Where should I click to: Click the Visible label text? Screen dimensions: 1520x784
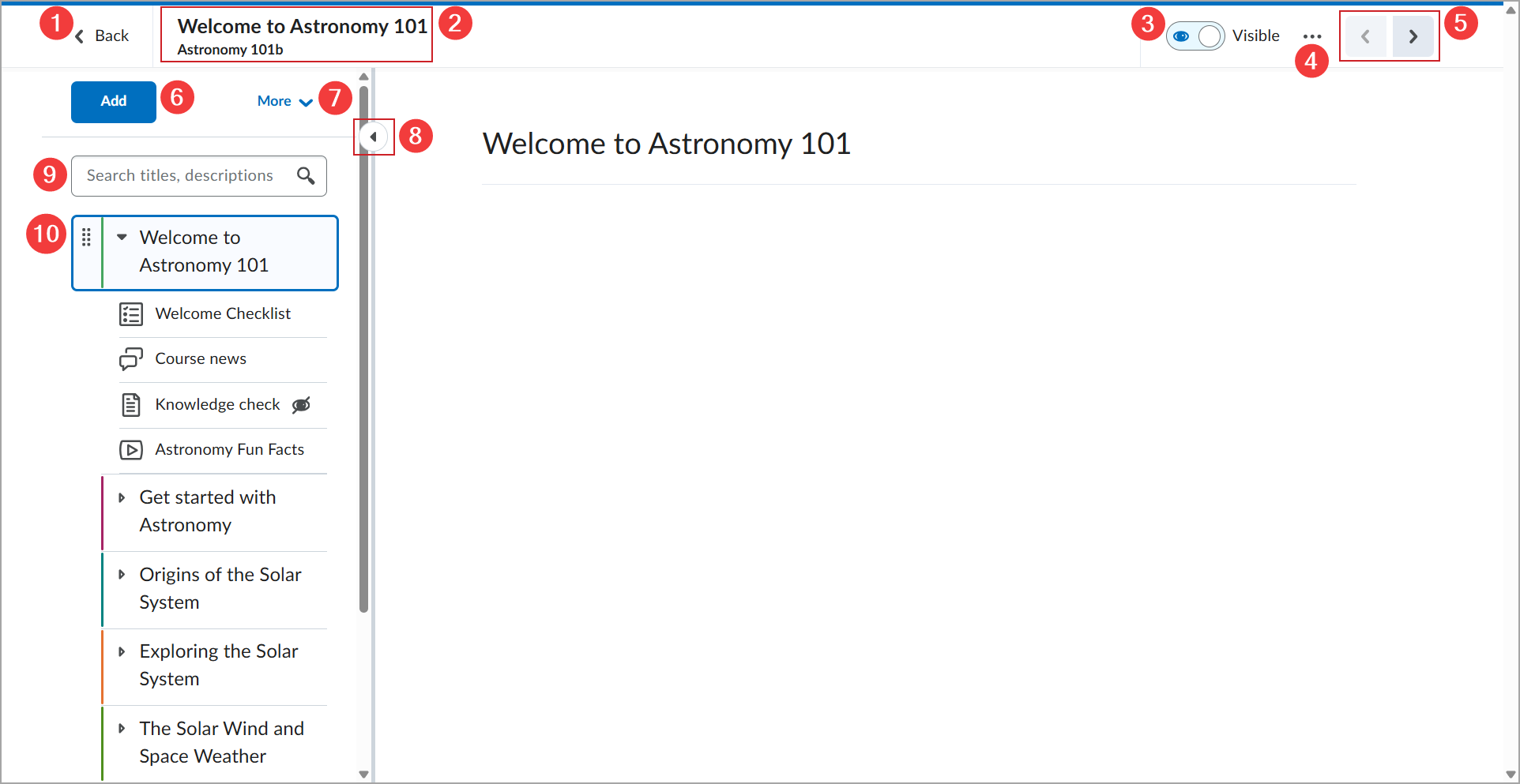click(x=1256, y=36)
